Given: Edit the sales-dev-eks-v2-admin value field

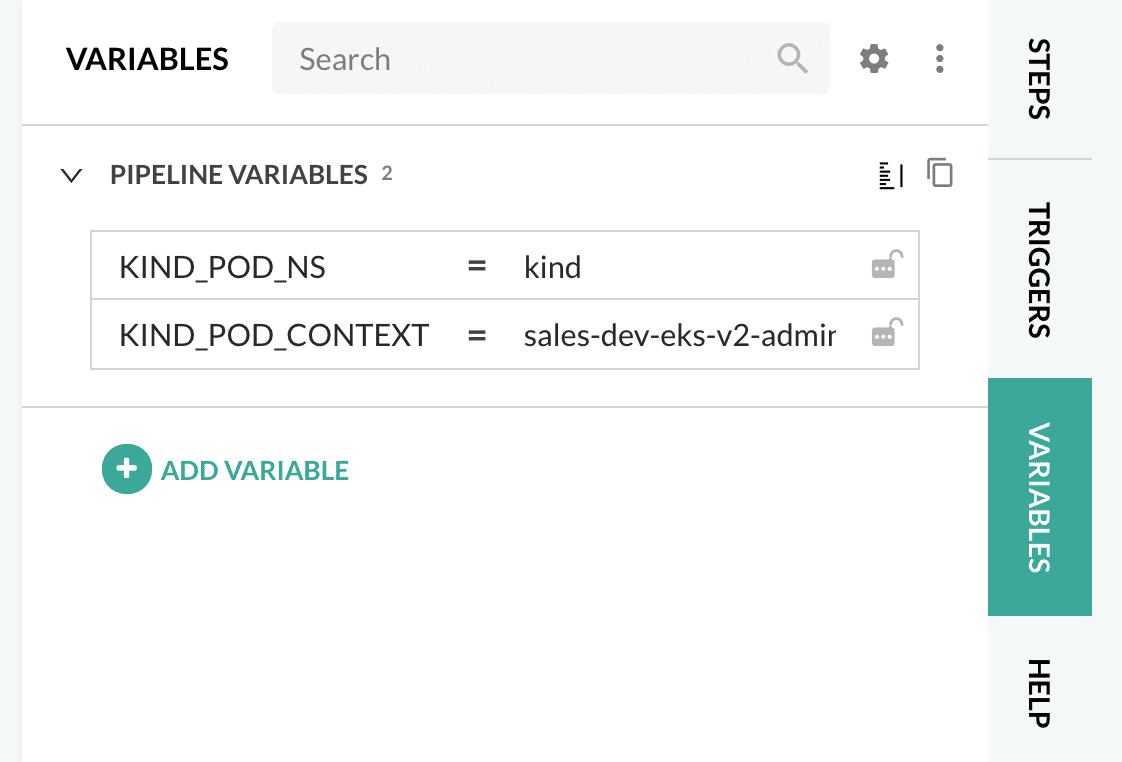Looking at the screenshot, I should pyautogui.click(x=680, y=335).
